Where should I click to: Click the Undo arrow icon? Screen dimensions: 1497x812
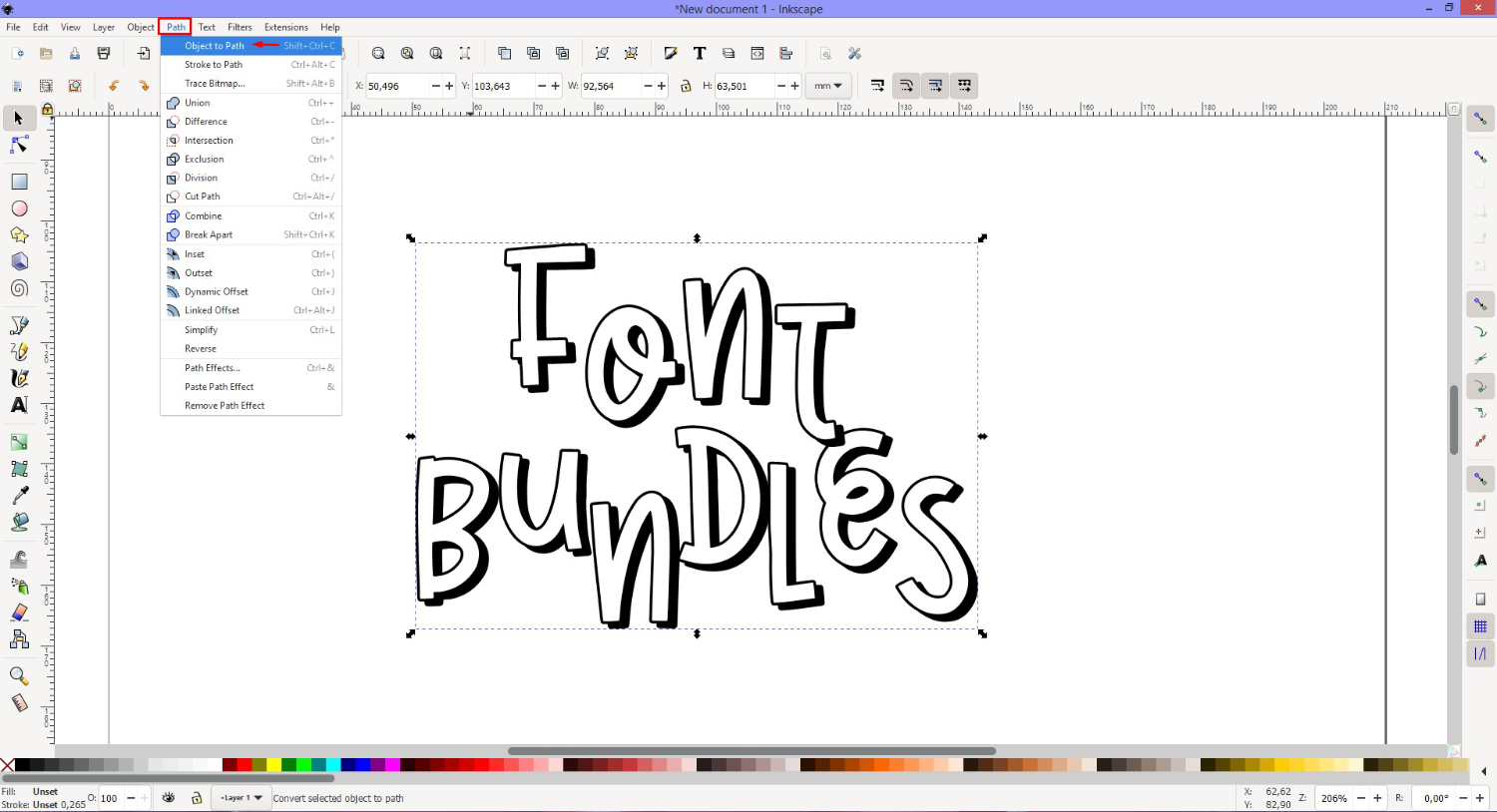114,86
